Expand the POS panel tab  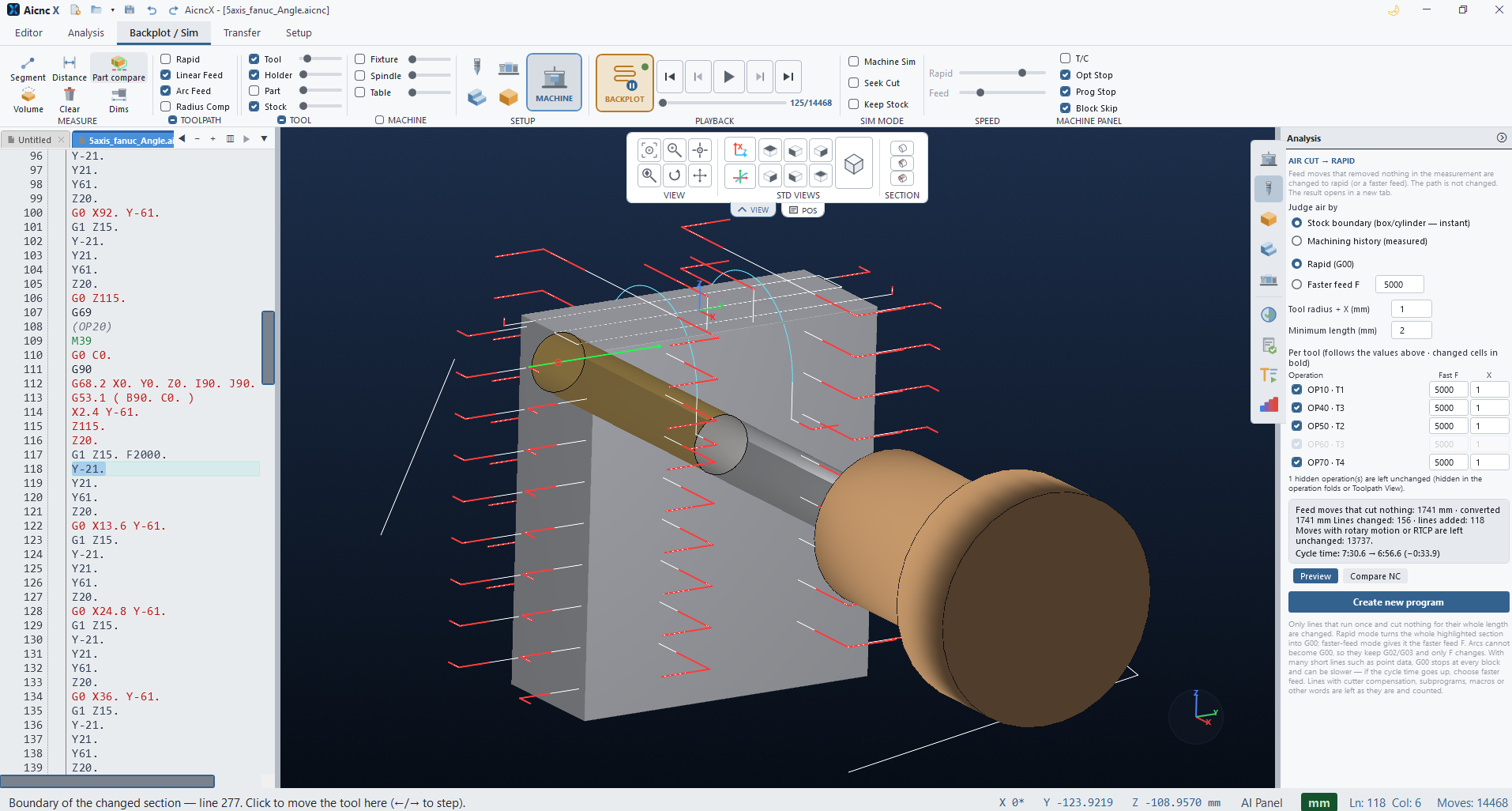pos(803,210)
